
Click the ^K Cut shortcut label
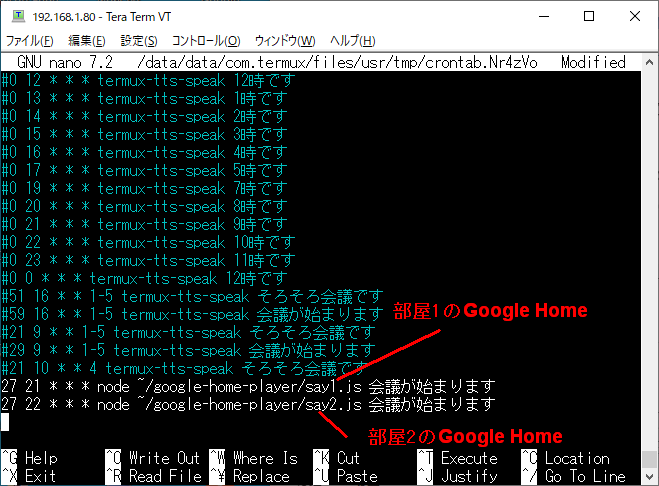click(x=336, y=458)
